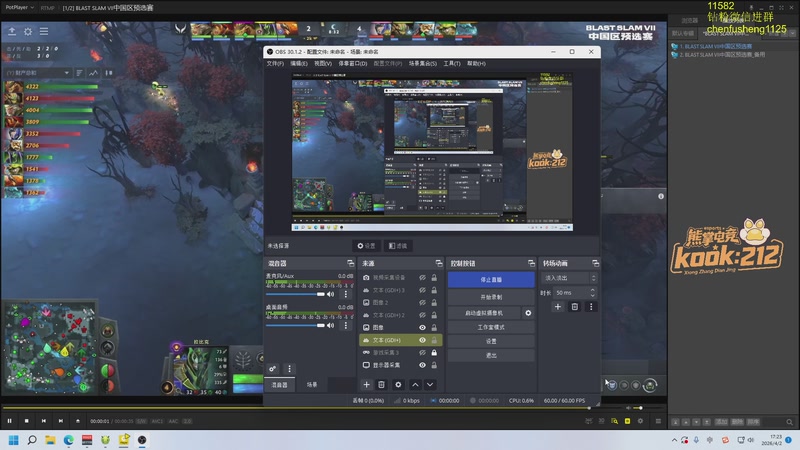Enable 工作室模式 button

(x=491, y=327)
